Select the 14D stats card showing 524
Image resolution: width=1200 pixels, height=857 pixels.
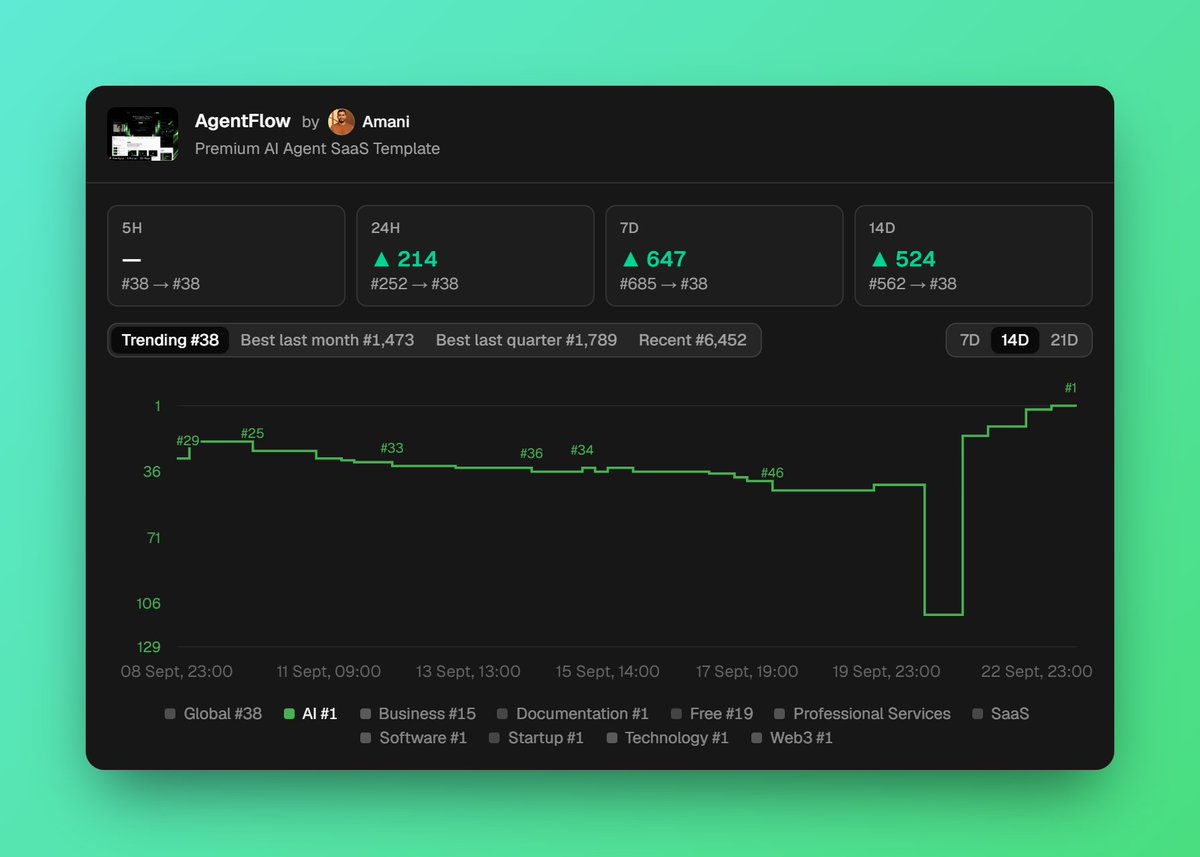pyautogui.click(x=973, y=256)
